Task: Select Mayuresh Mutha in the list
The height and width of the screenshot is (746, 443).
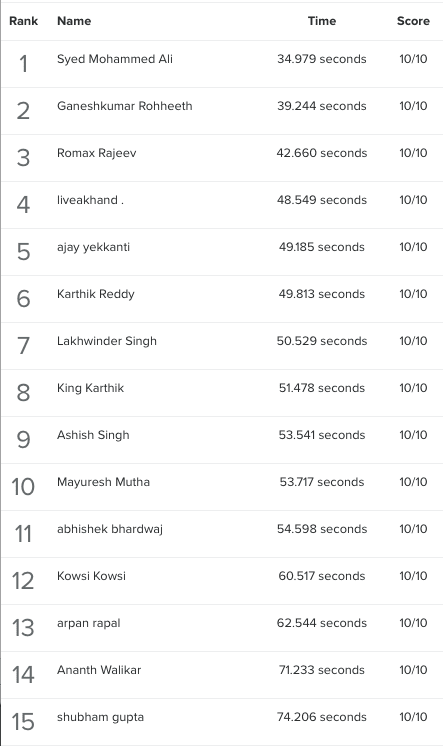Action: tap(103, 482)
